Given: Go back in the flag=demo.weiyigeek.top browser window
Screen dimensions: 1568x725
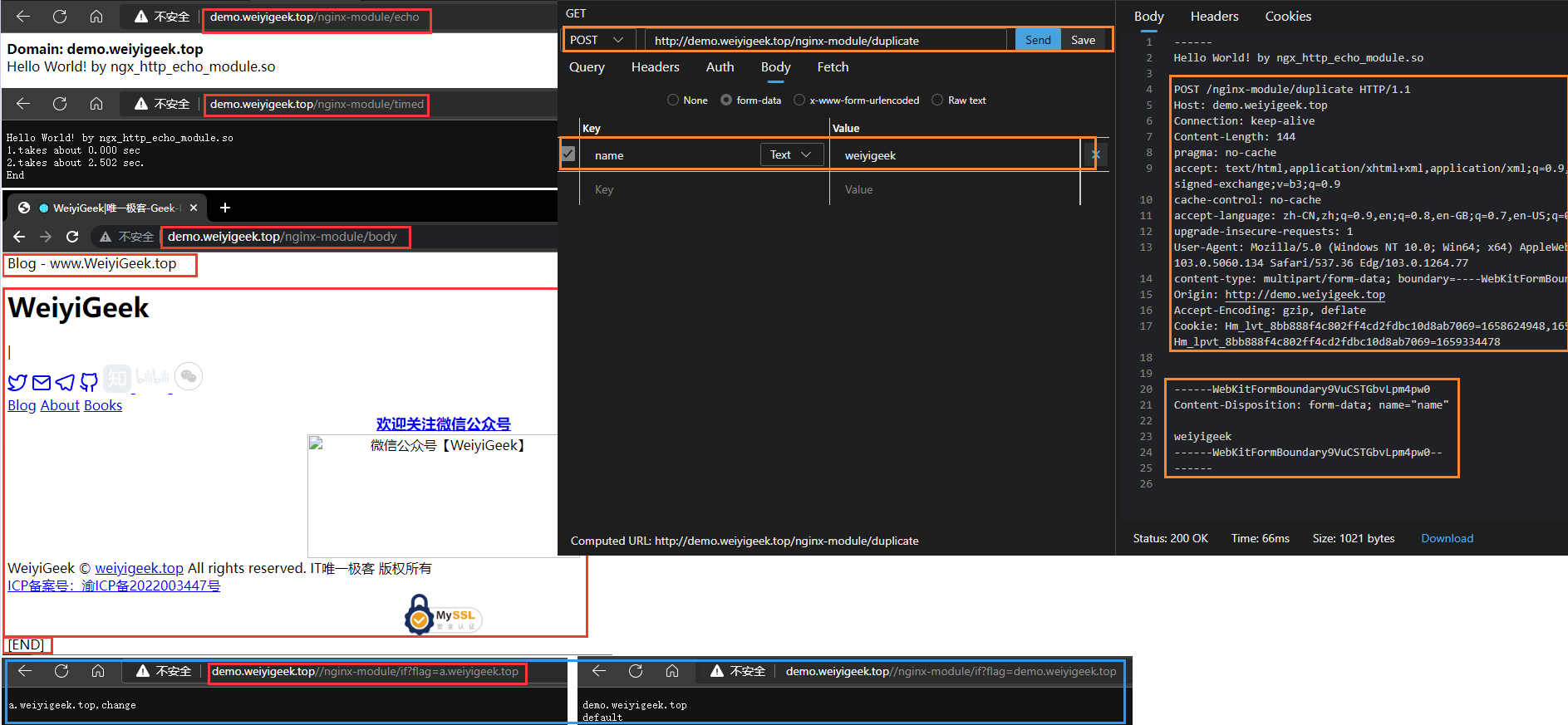Looking at the screenshot, I should point(599,671).
